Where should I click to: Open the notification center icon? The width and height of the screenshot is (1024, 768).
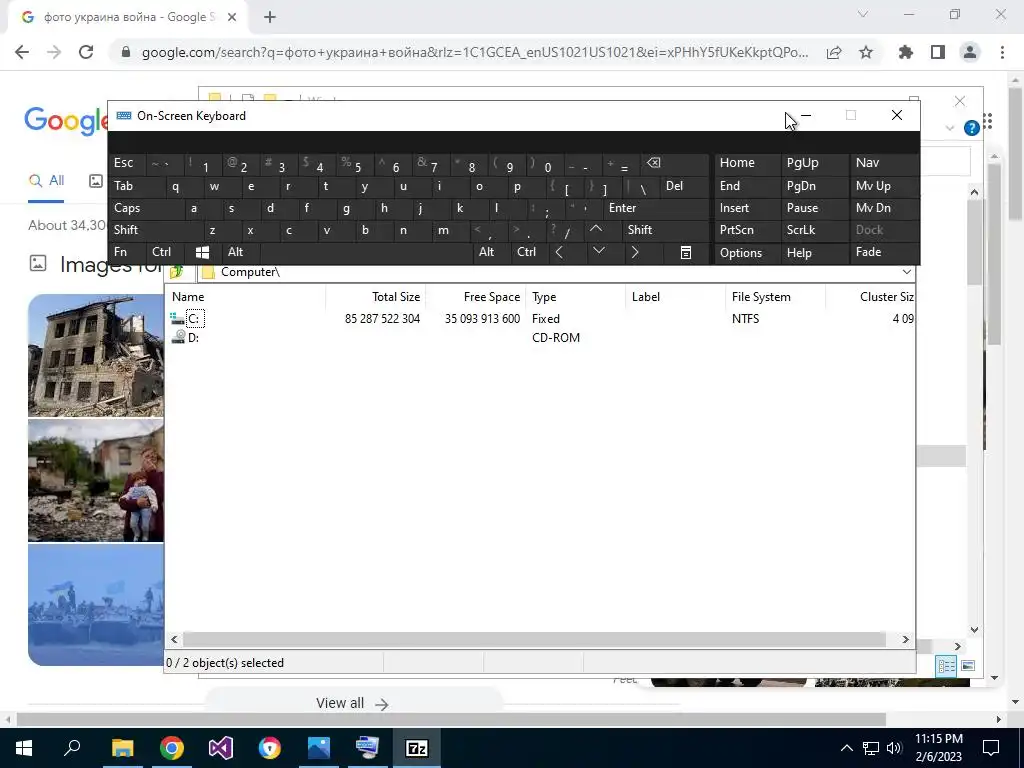coord(991,748)
